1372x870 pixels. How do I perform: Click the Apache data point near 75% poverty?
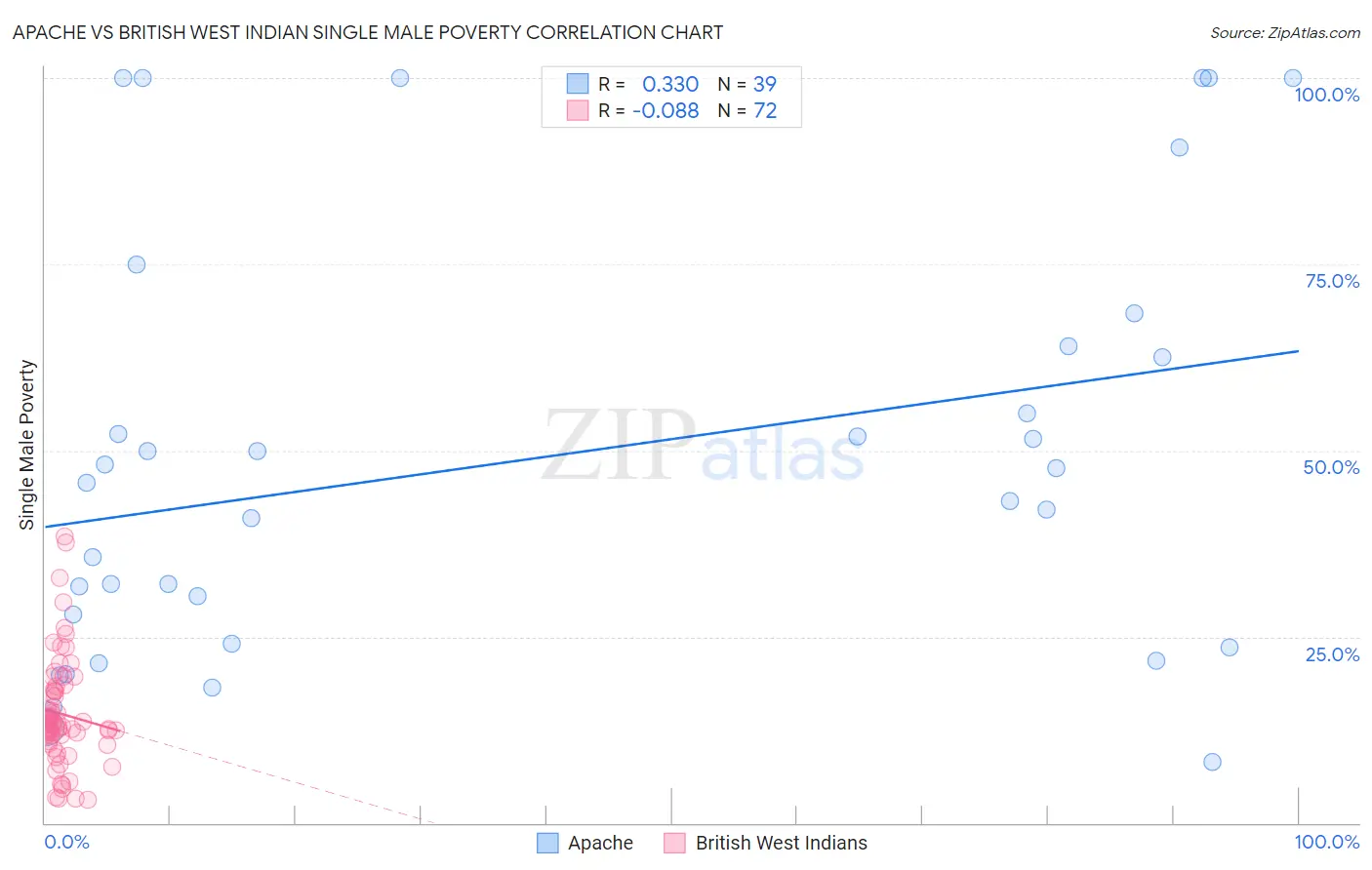[x=137, y=264]
